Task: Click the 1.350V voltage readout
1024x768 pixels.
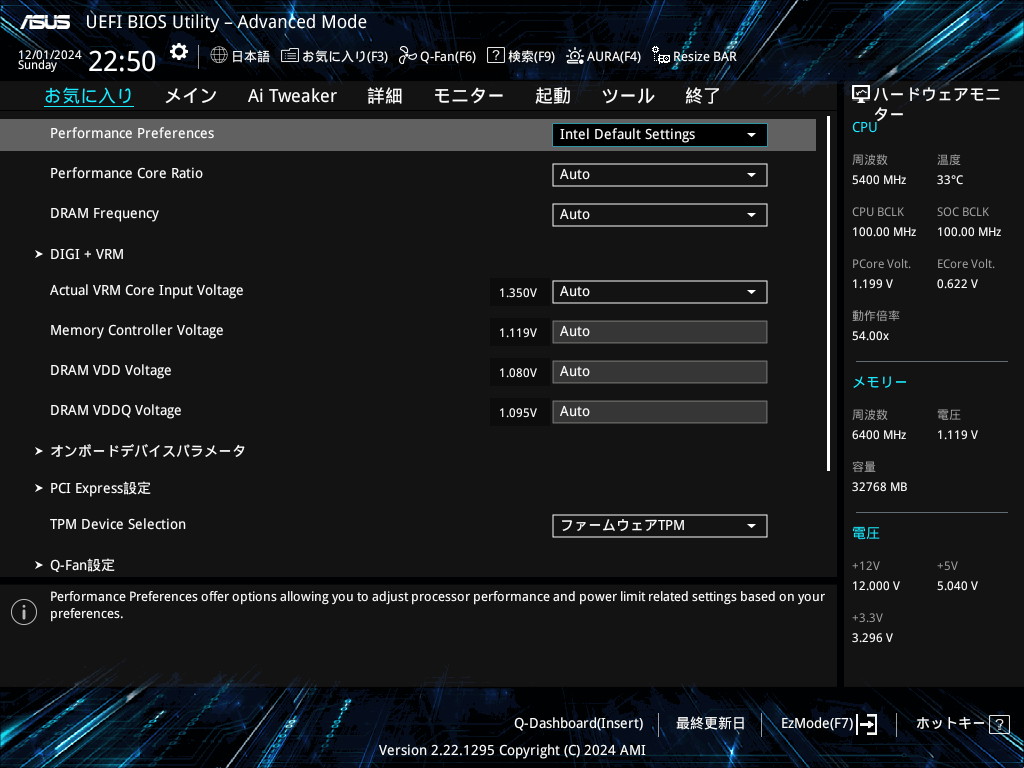Action: [x=518, y=293]
